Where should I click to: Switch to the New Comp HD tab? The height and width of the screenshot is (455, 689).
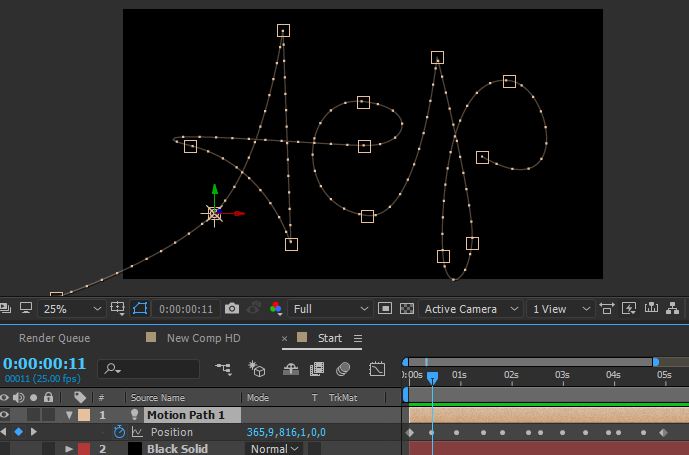203,338
